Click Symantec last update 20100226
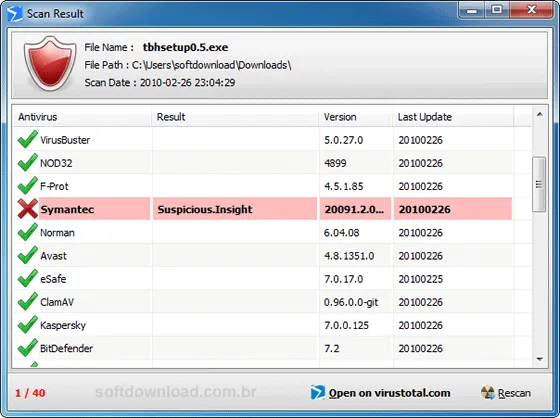This screenshot has width=560, height=418. click(425, 209)
